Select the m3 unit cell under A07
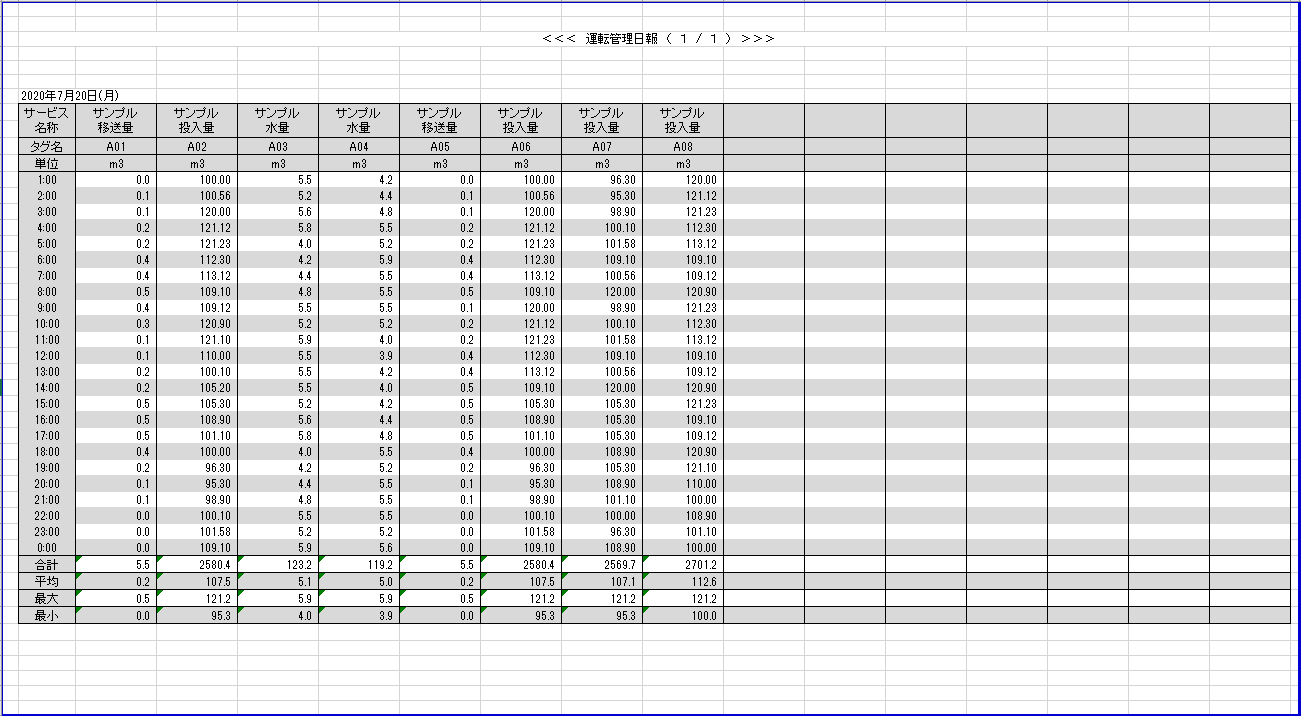This screenshot has width=1302, height=716. (x=602, y=164)
